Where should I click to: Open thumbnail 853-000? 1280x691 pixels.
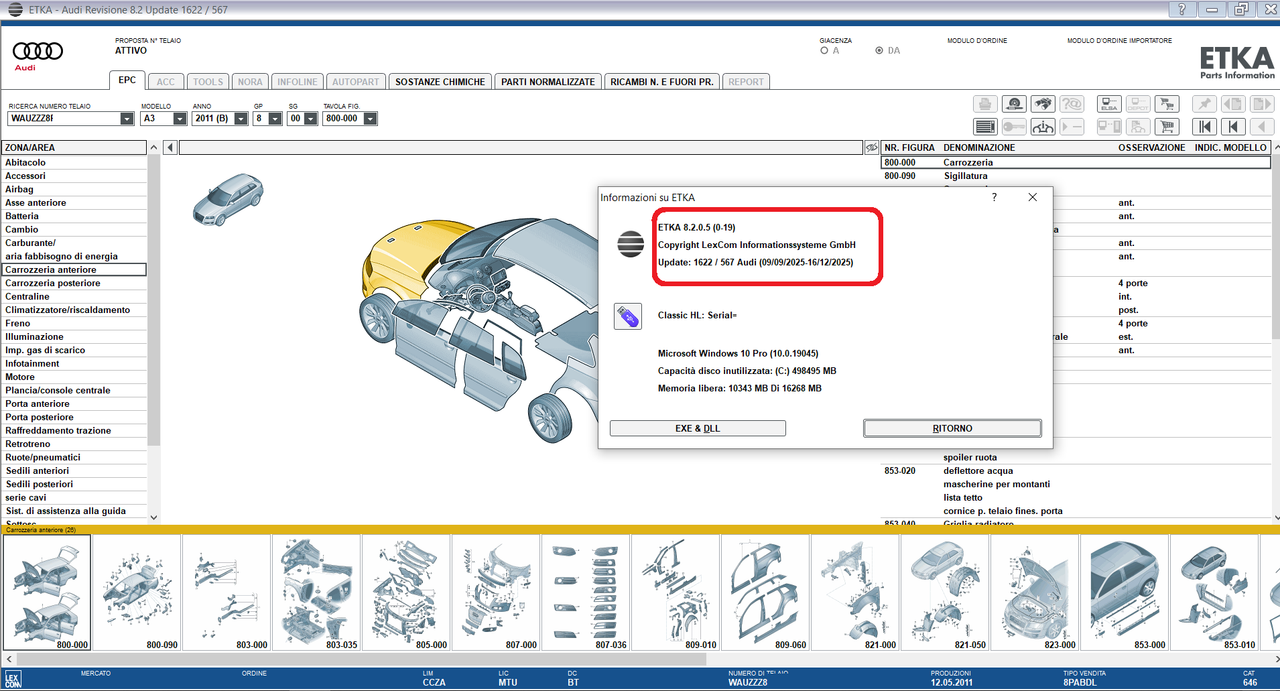[x=1124, y=592]
